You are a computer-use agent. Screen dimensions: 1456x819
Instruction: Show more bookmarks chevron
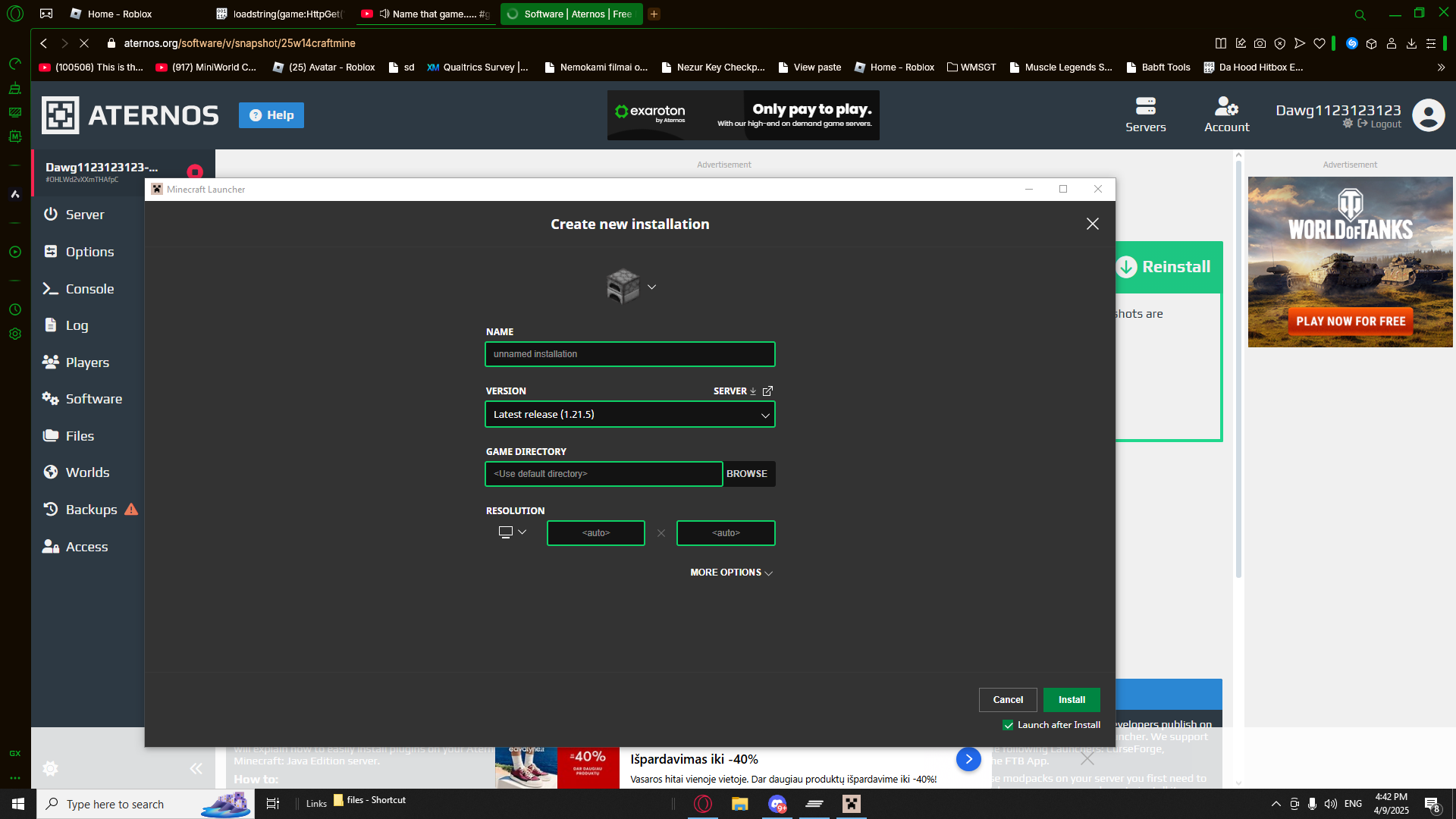click(x=1441, y=67)
